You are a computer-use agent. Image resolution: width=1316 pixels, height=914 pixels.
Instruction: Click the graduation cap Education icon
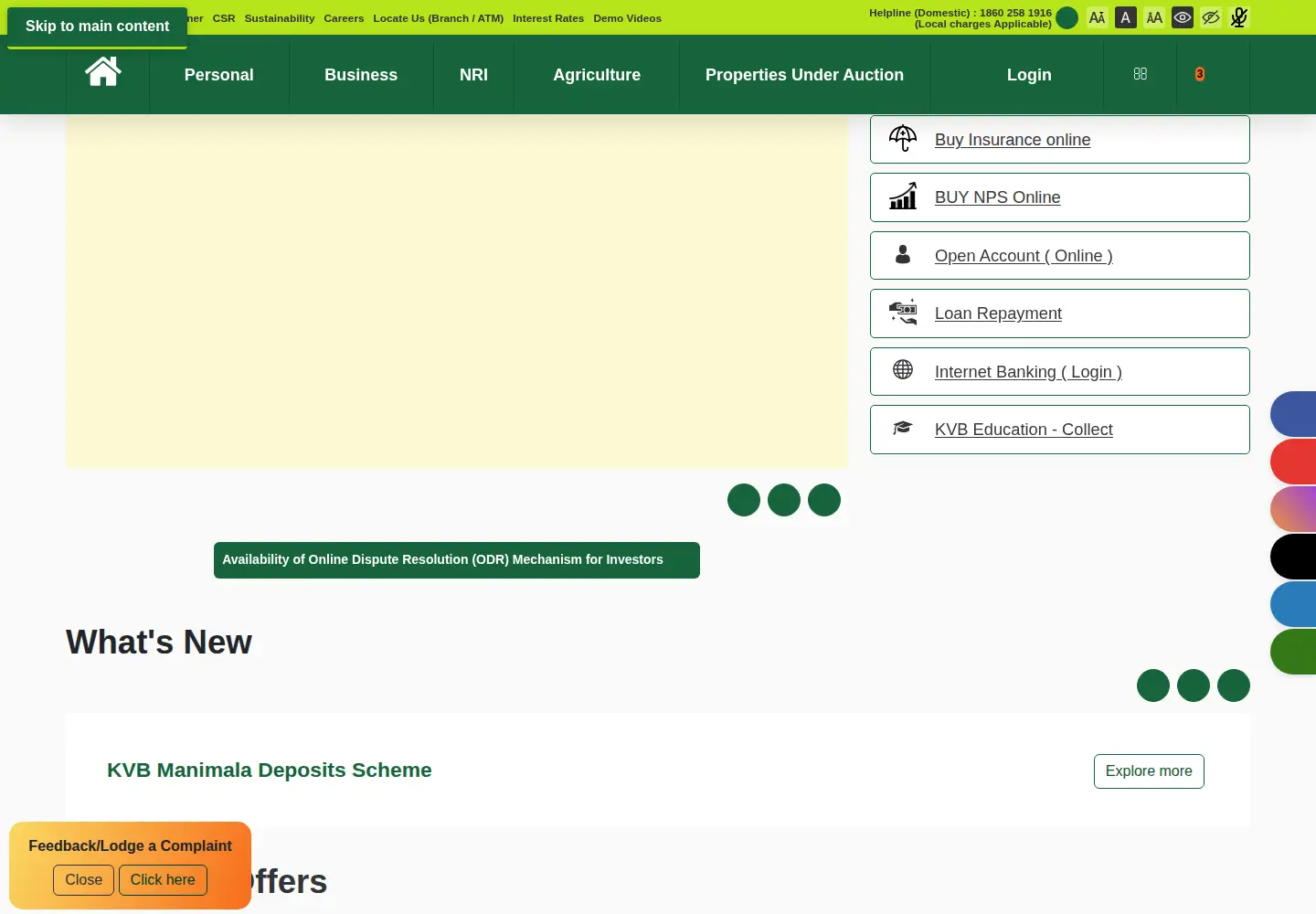click(903, 428)
